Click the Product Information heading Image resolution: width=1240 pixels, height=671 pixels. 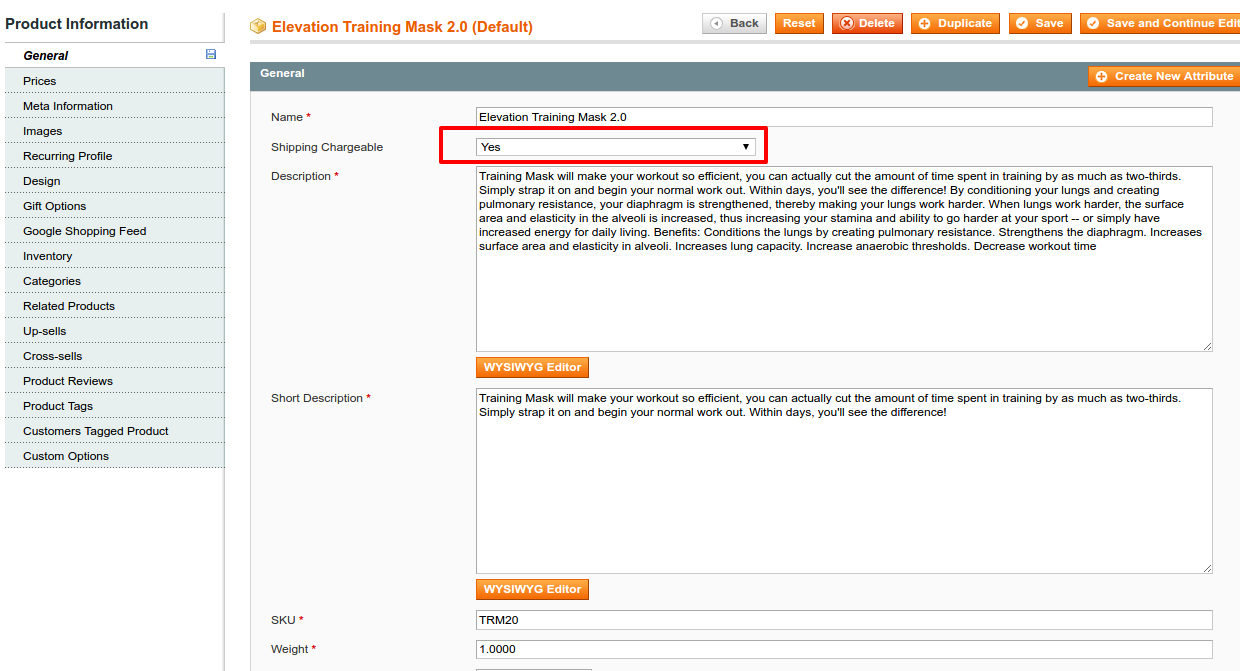click(77, 24)
